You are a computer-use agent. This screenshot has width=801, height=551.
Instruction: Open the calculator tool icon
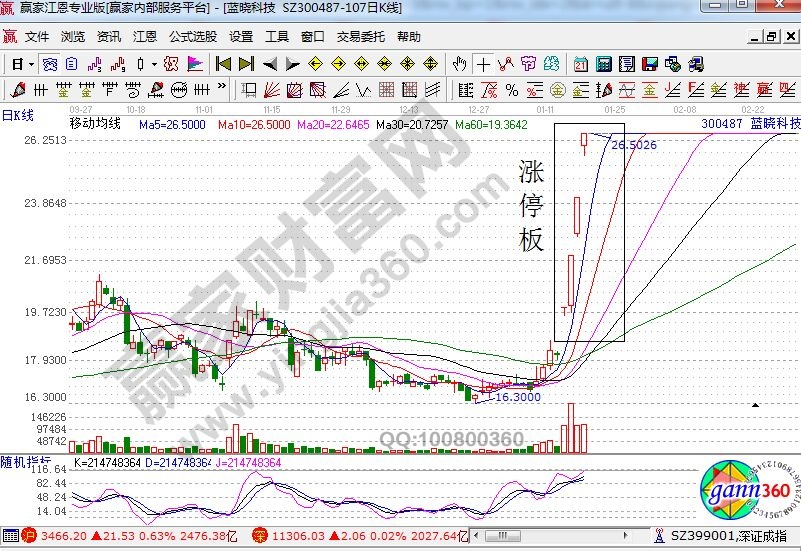point(604,64)
